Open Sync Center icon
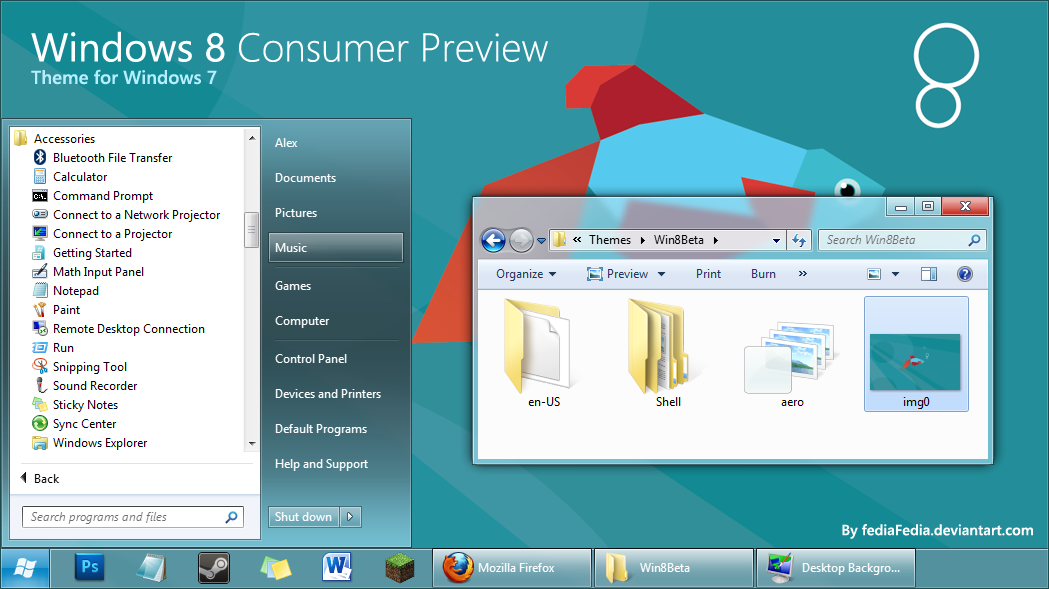The height and width of the screenshot is (589, 1049). (40, 424)
